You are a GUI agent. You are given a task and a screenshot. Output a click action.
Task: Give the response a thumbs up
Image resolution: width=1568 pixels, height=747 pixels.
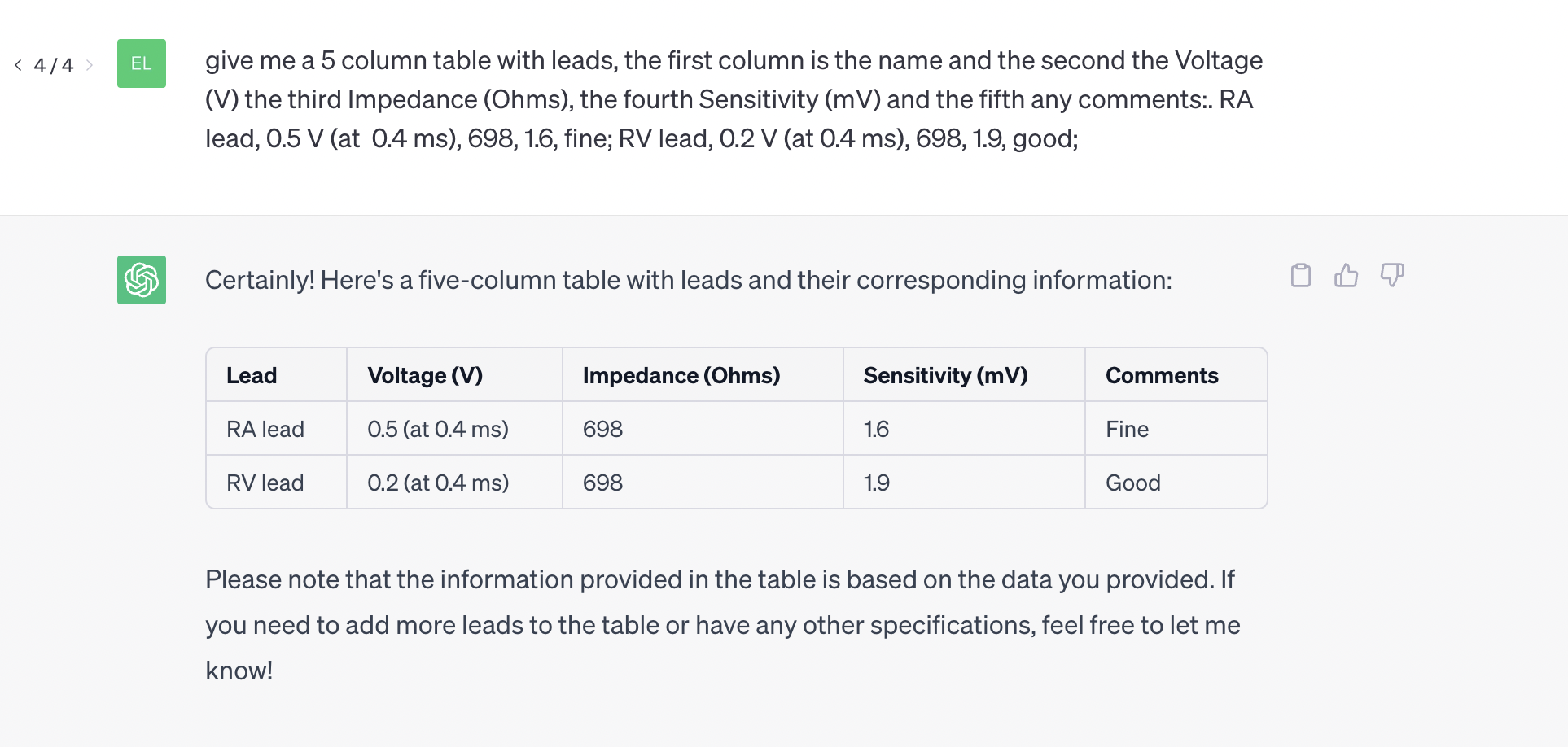coord(1347,276)
